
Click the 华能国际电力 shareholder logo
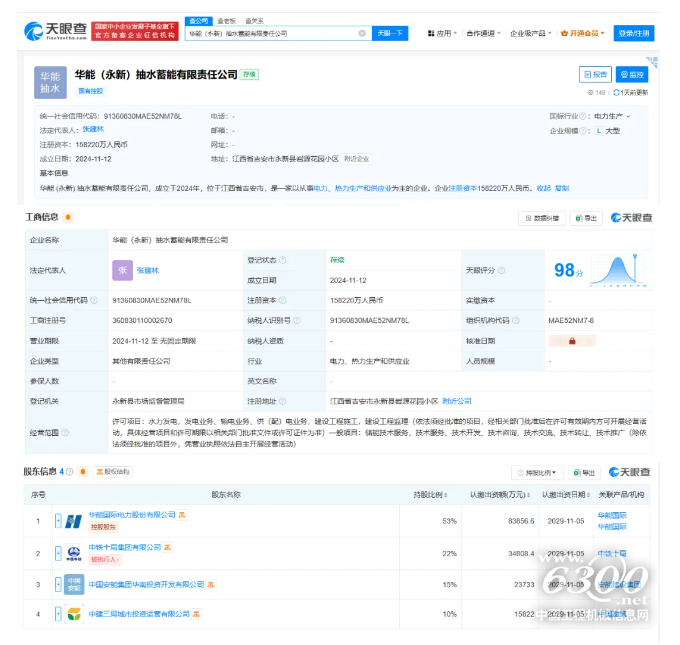(x=74, y=520)
